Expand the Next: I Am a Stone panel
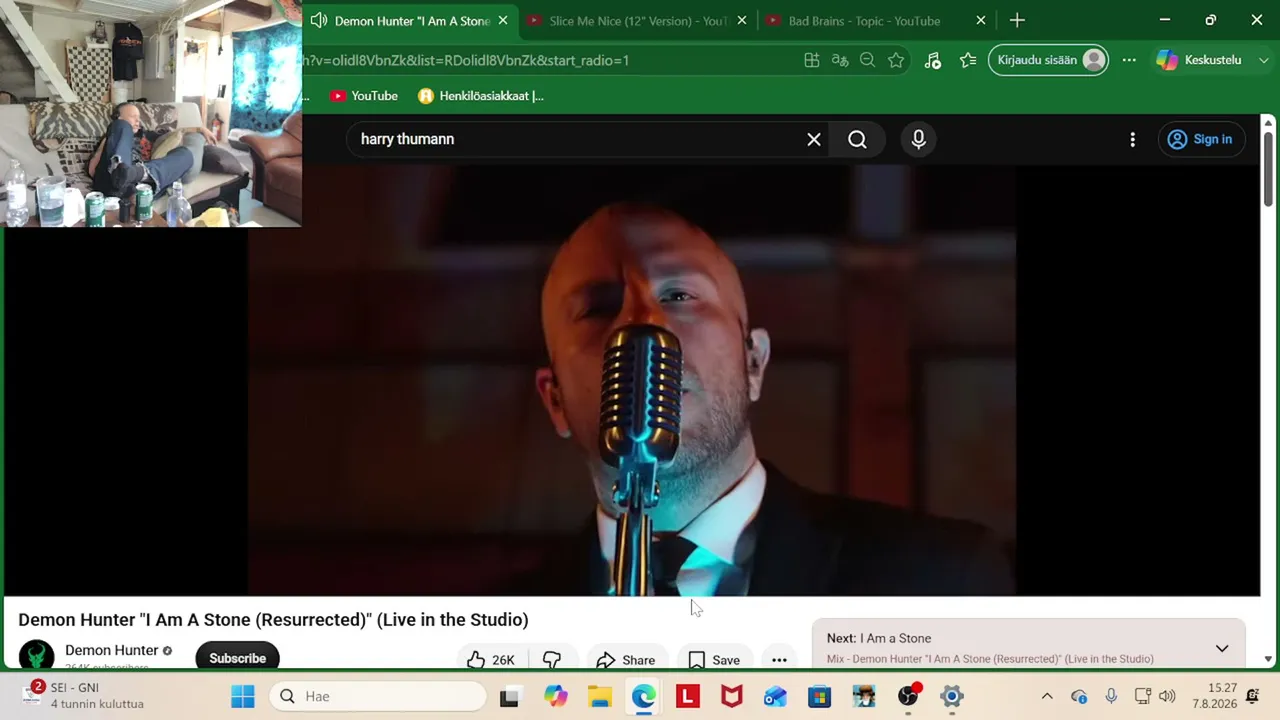This screenshot has width=1280, height=720. pos(1222,649)
